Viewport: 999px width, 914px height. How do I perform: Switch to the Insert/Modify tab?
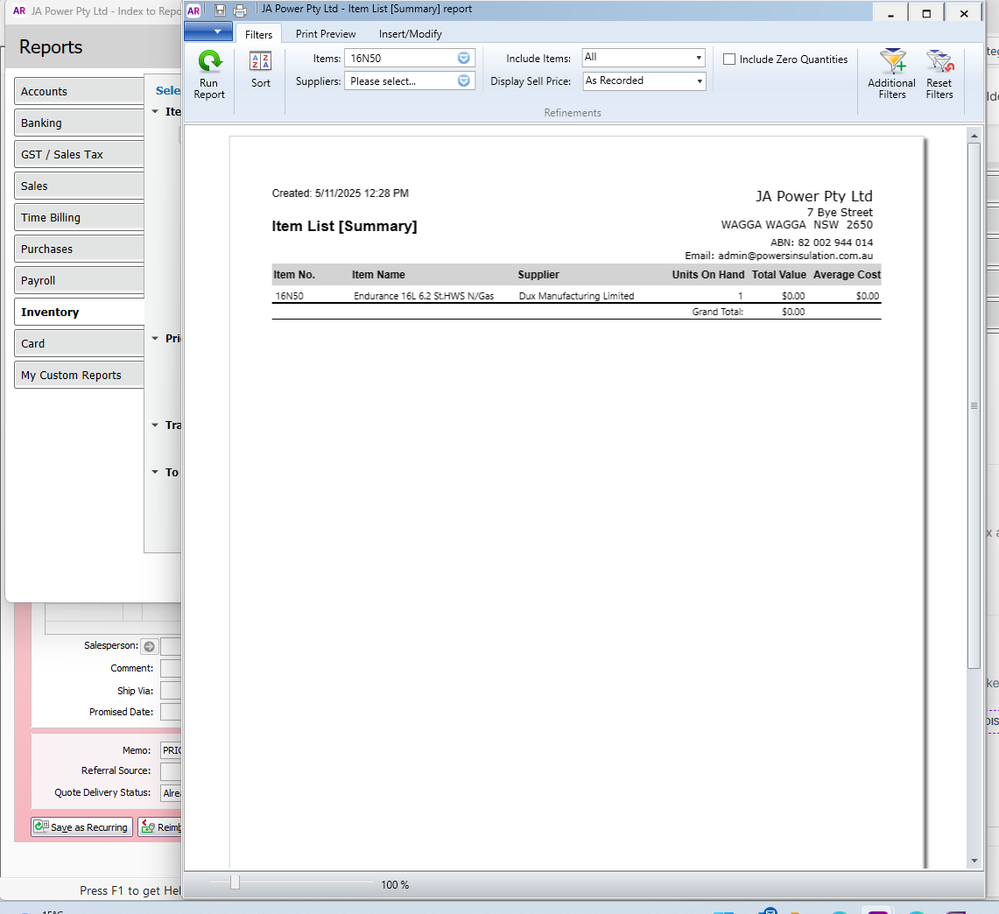pos(410,34)
